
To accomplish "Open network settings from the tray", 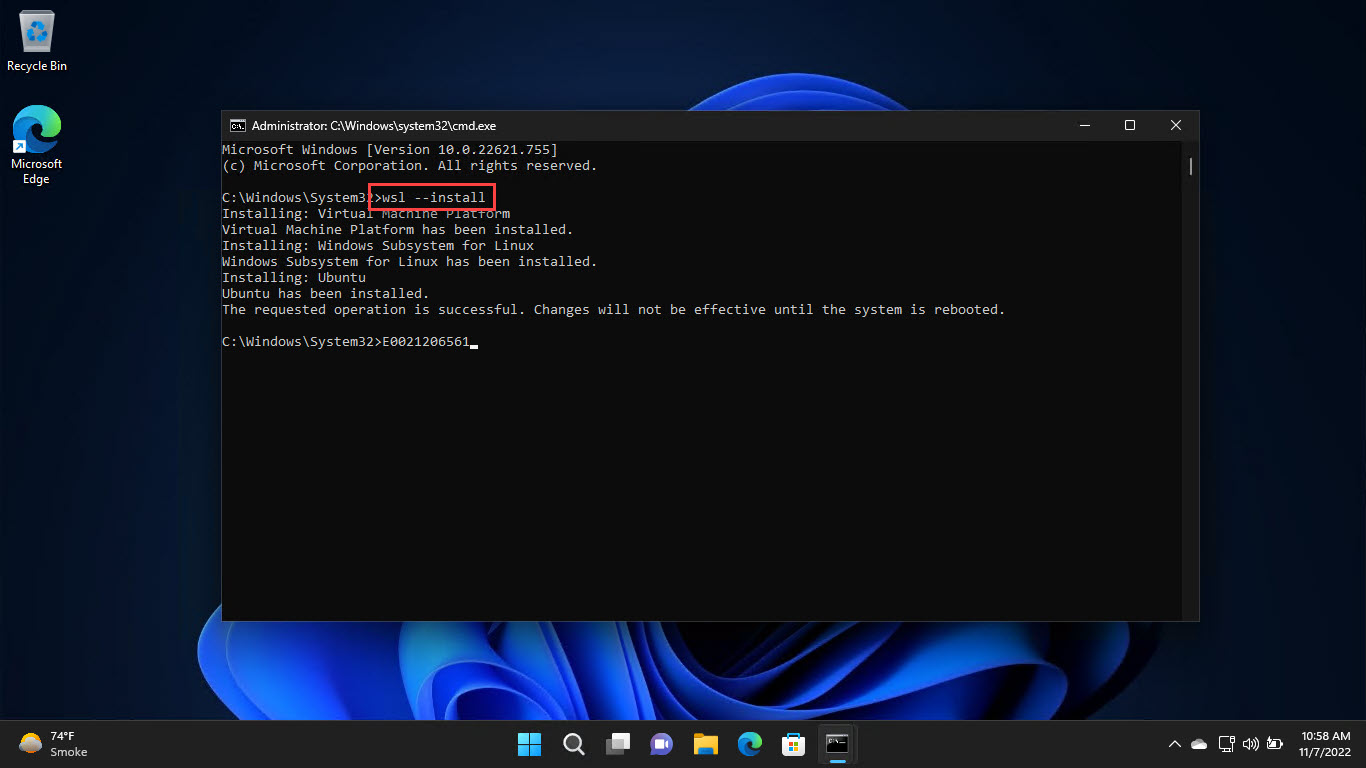I will pos(1226,744).
